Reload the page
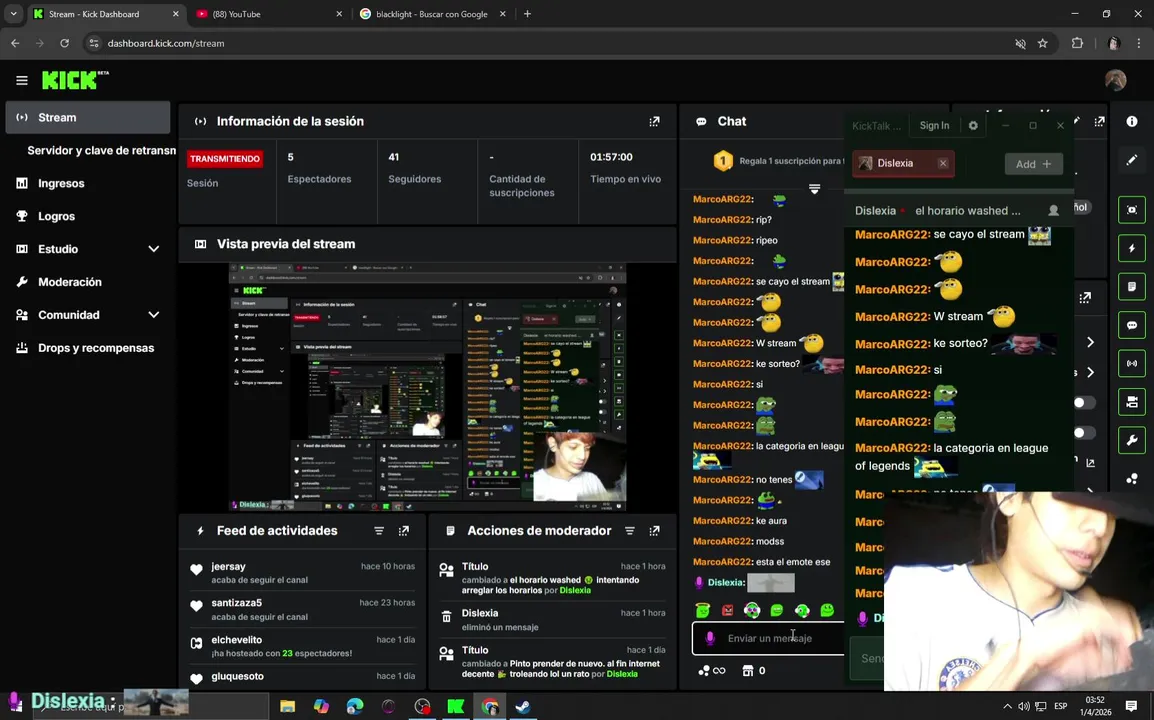The image size is (1154, 720). (x=65, y=43)
